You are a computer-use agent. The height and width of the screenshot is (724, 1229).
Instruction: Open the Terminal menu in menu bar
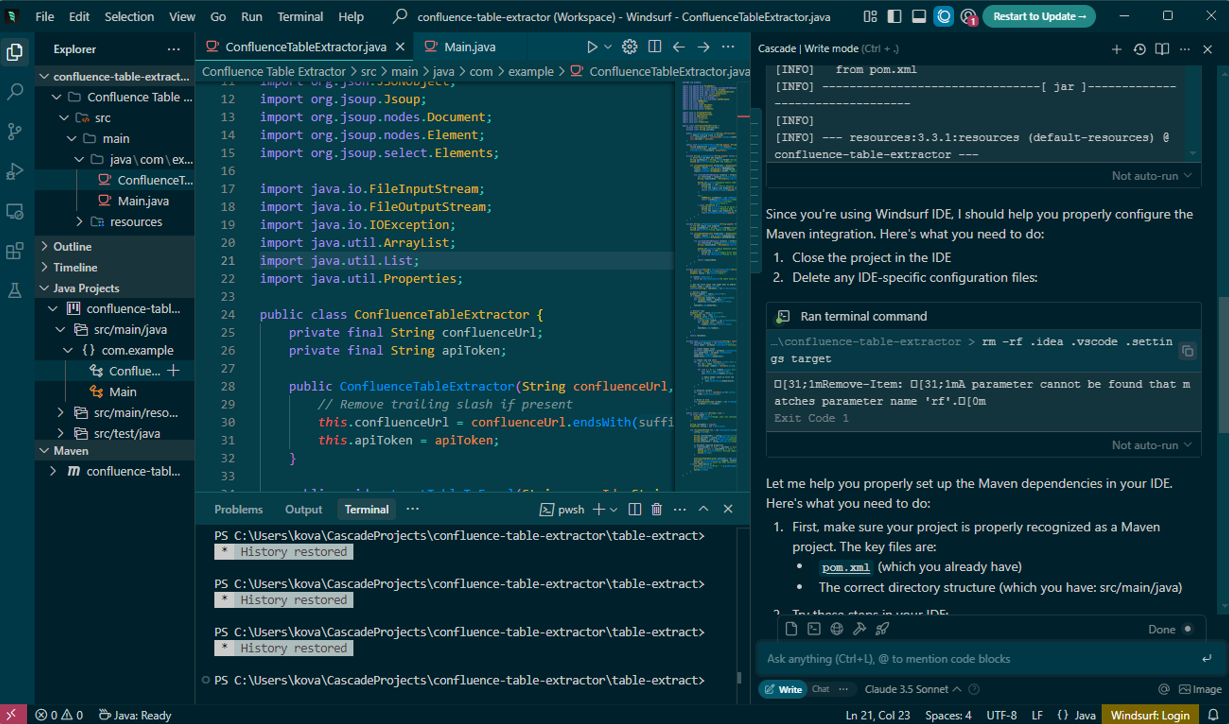click(x=300, y=17)
